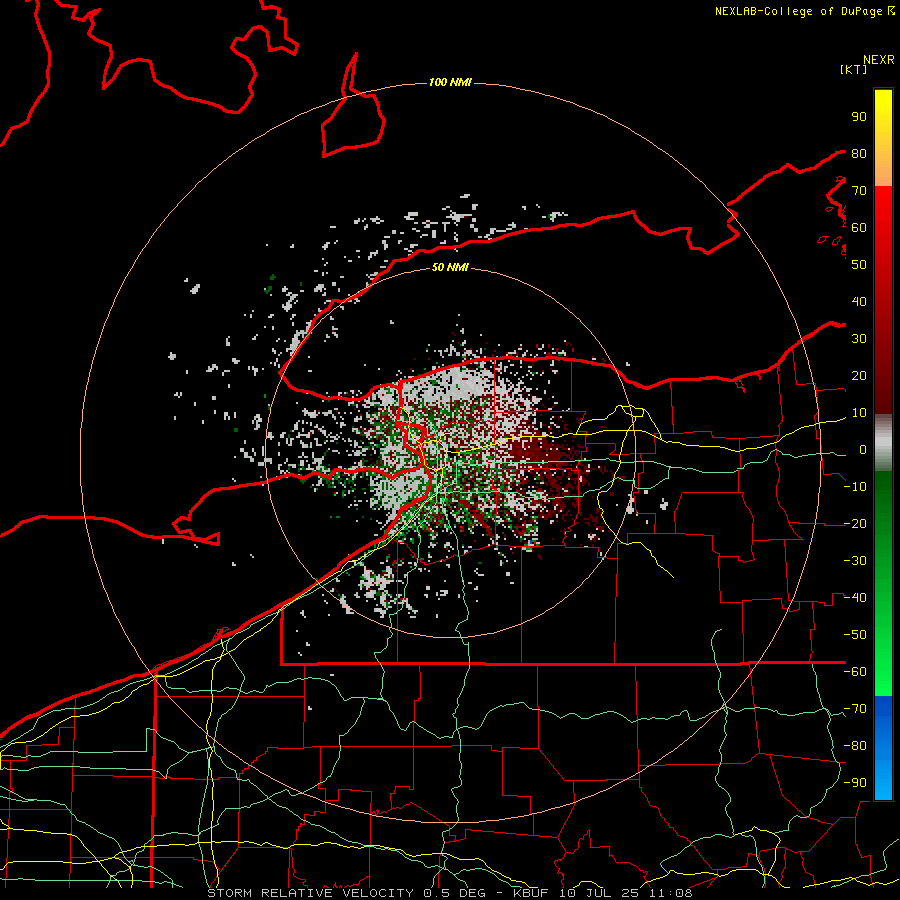Click the -70 label on the velocity scale
This screenshot has height=900, width=900.
click(x=855, y=709)
